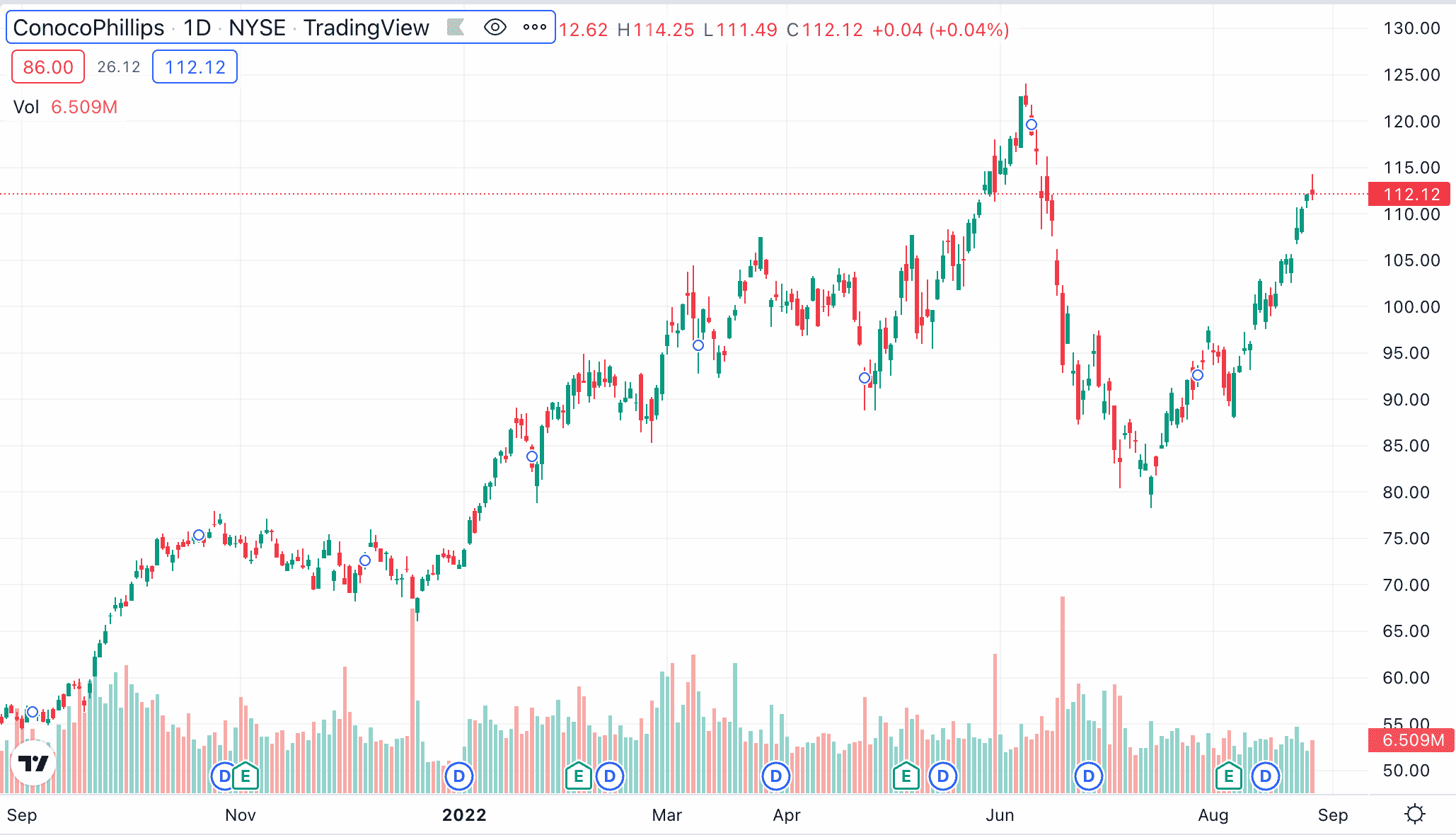Click the 100.00 price scale label

1411,306
